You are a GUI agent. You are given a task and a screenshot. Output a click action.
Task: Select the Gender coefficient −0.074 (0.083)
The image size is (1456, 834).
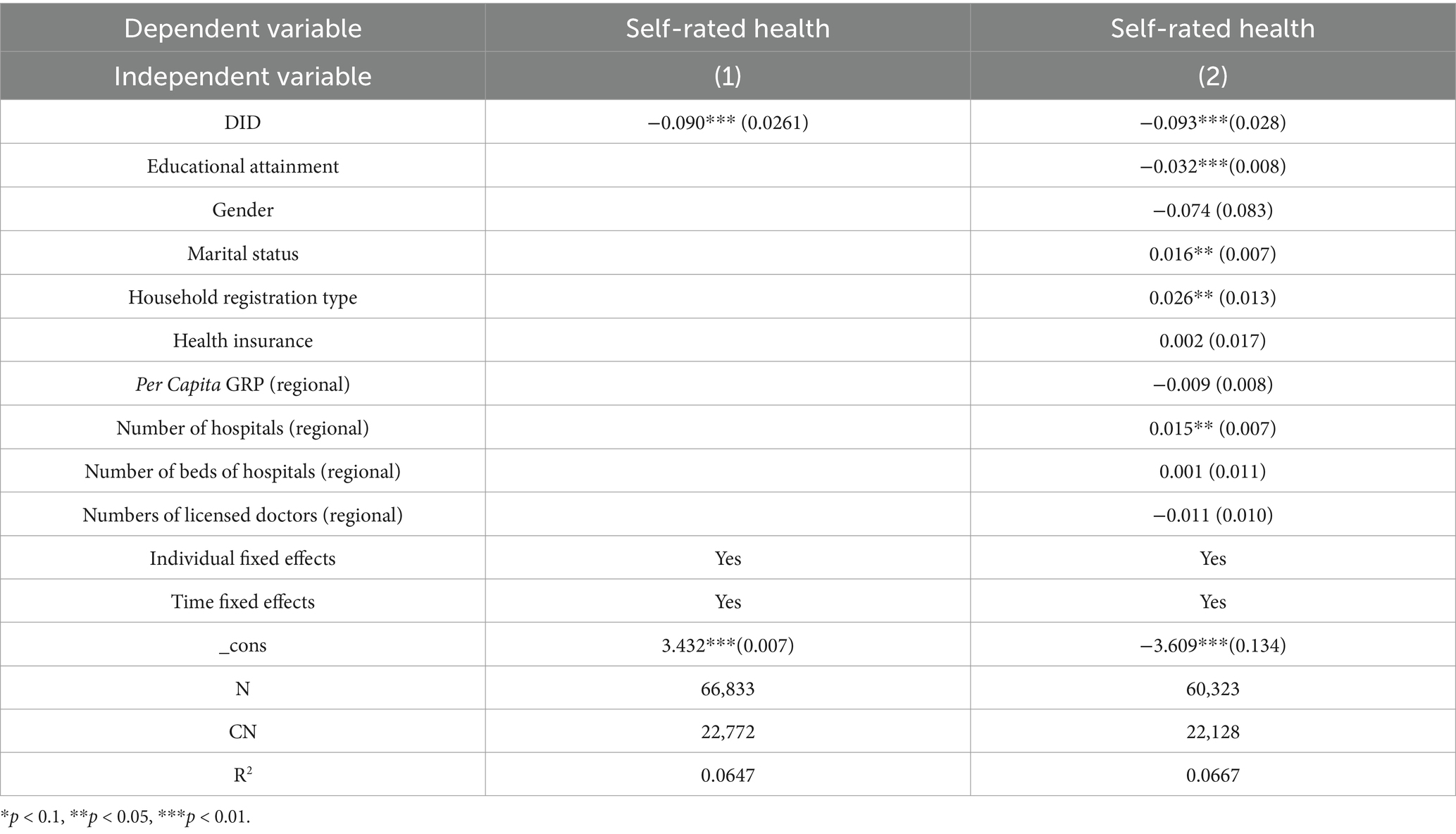1213,210
